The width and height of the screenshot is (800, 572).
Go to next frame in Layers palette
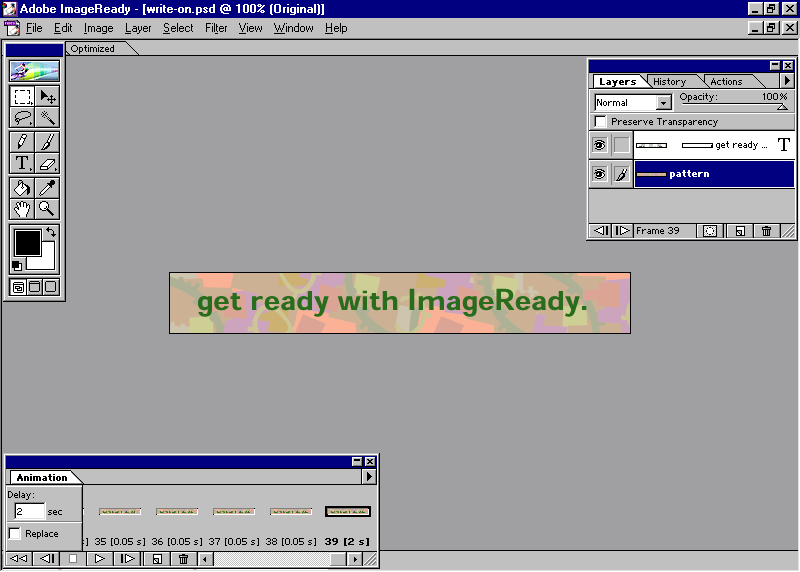click(622, 231)
